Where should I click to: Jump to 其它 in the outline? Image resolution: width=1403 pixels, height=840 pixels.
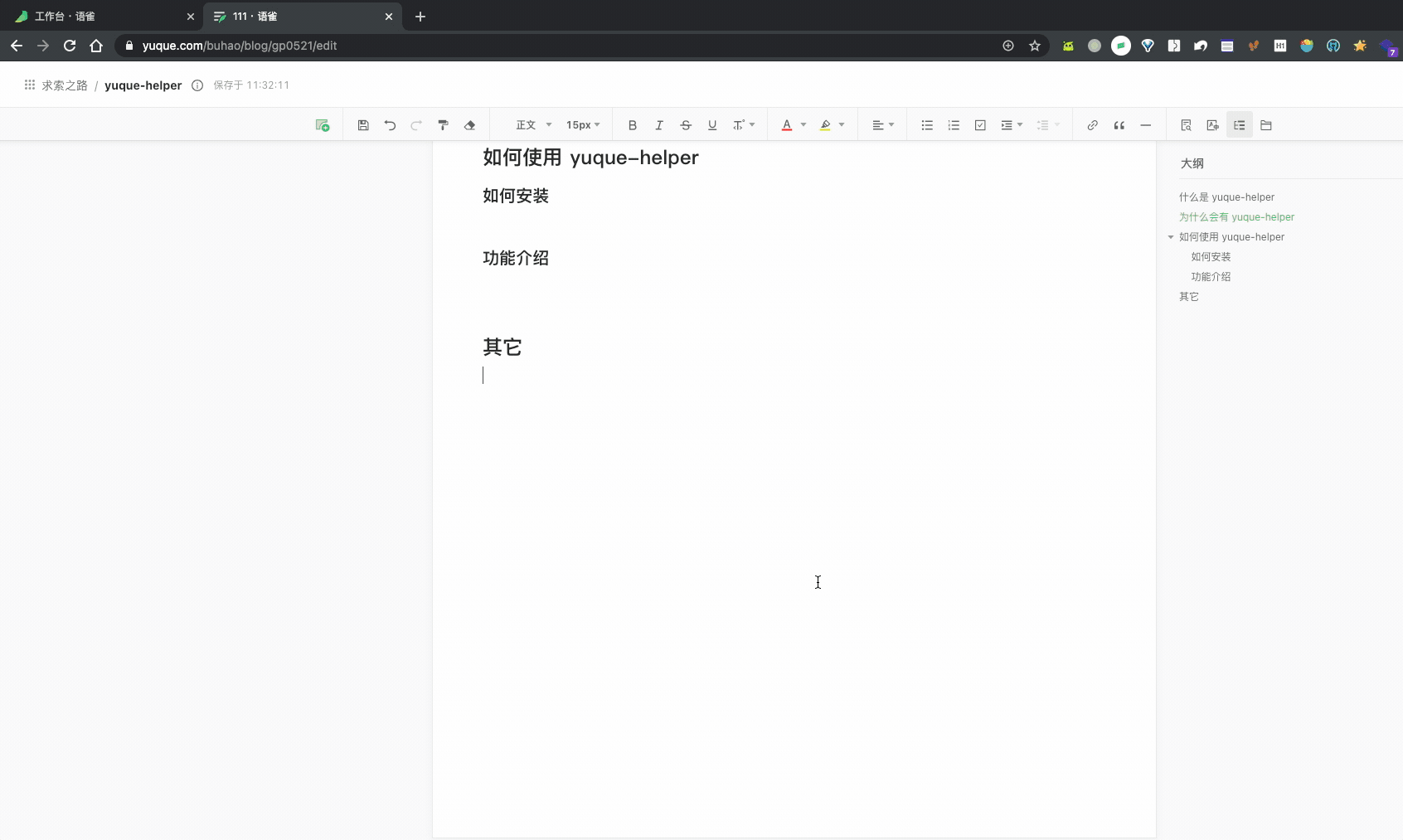pyautogui.click(x=1189, y=297)
